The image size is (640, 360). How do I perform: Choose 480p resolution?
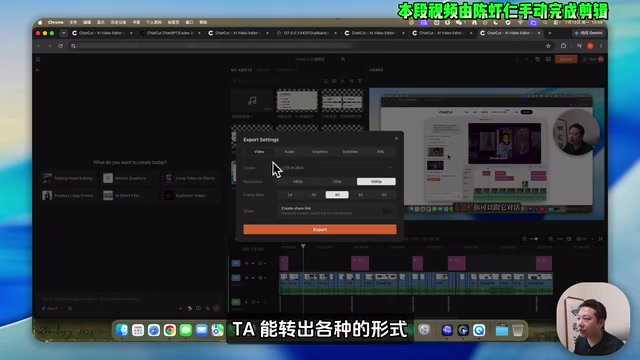pos(298,182)
